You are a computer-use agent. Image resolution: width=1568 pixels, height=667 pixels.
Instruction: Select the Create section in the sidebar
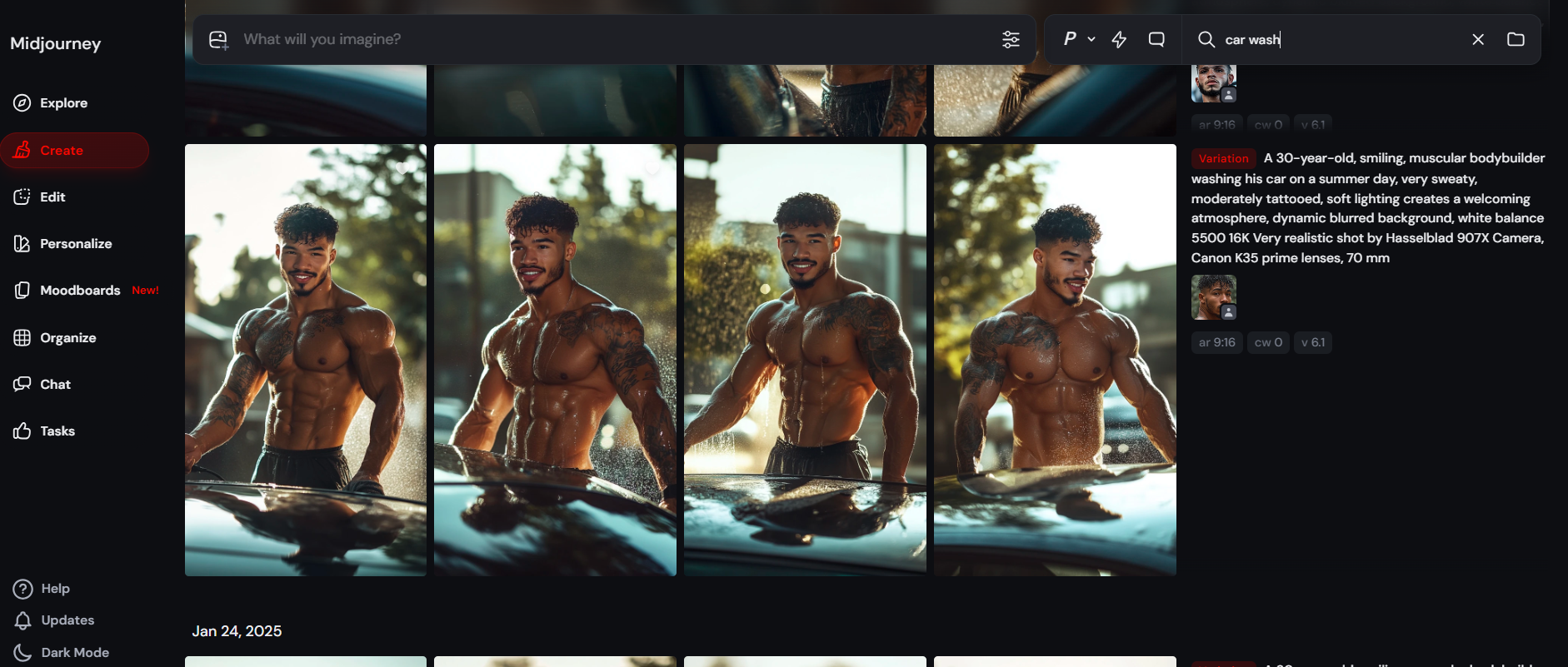pyautogui.click(x=75, y=151)
